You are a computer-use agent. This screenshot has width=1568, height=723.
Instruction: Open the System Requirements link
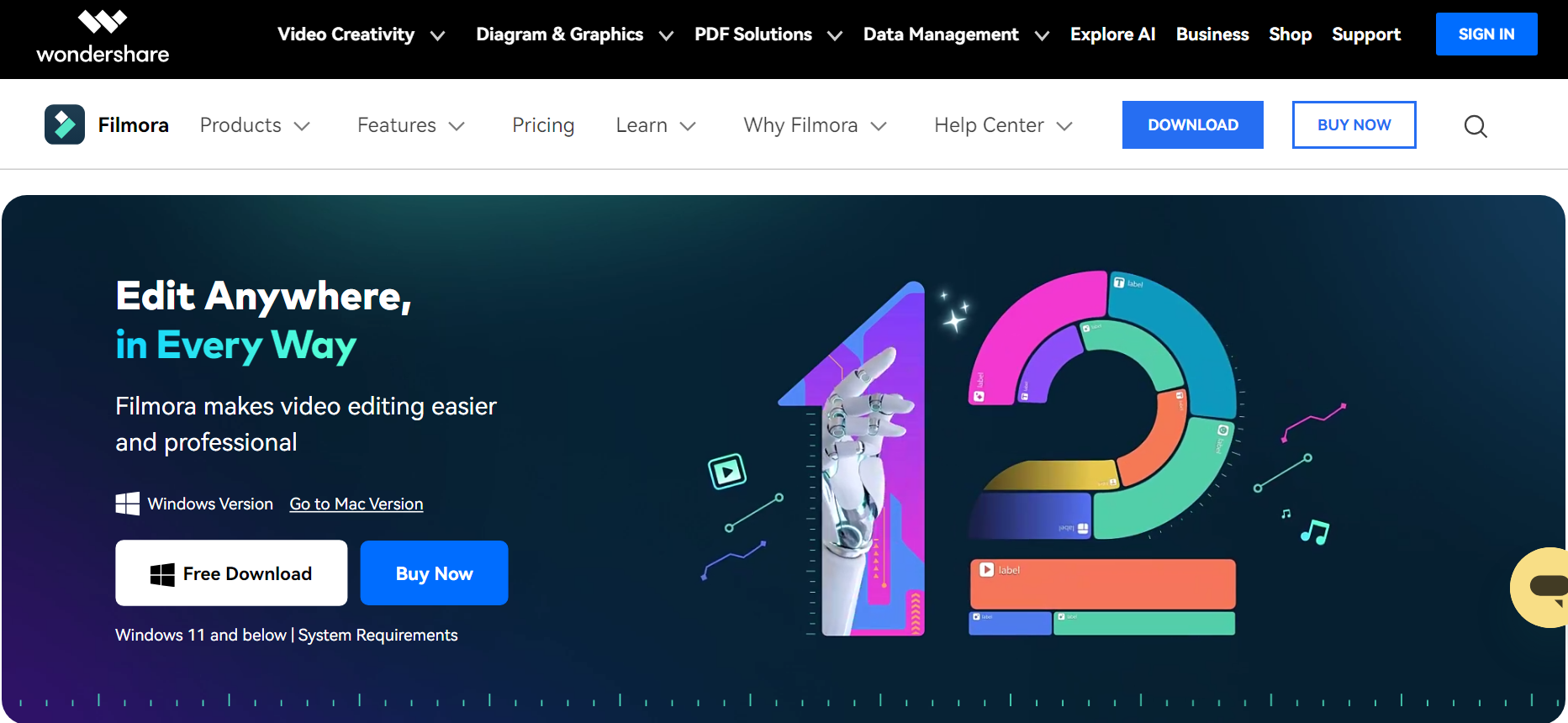378,635
